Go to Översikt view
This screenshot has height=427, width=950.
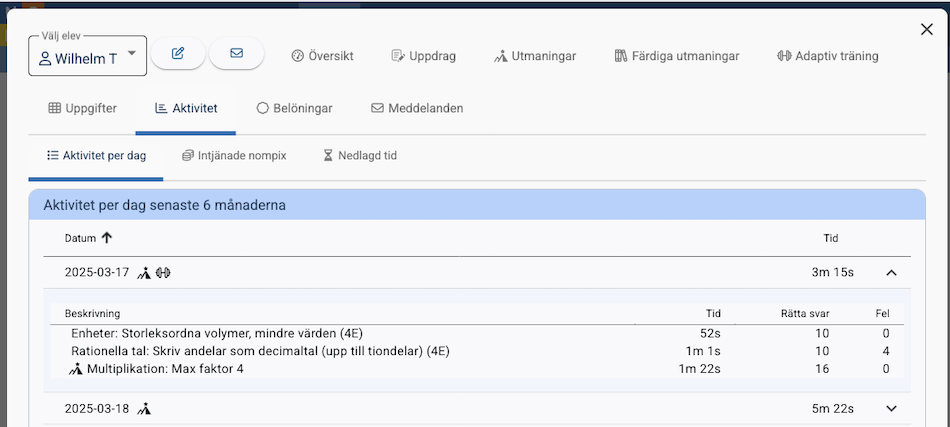322,56
